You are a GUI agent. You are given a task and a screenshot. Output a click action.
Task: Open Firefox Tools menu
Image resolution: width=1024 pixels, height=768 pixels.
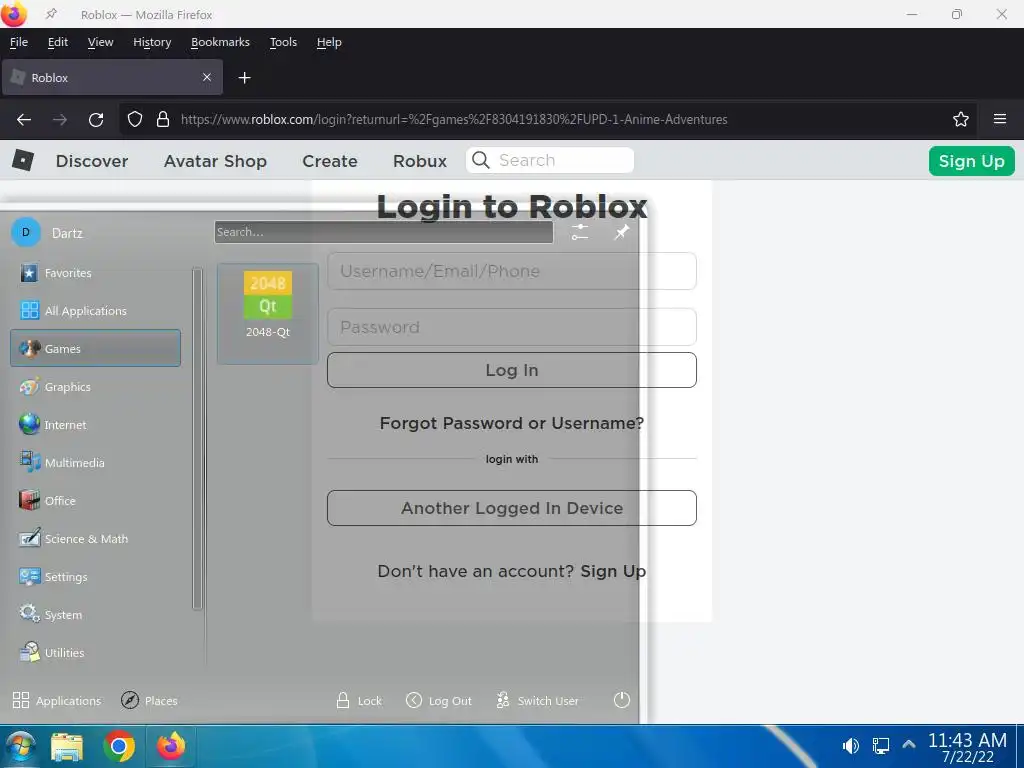[283, 42]
